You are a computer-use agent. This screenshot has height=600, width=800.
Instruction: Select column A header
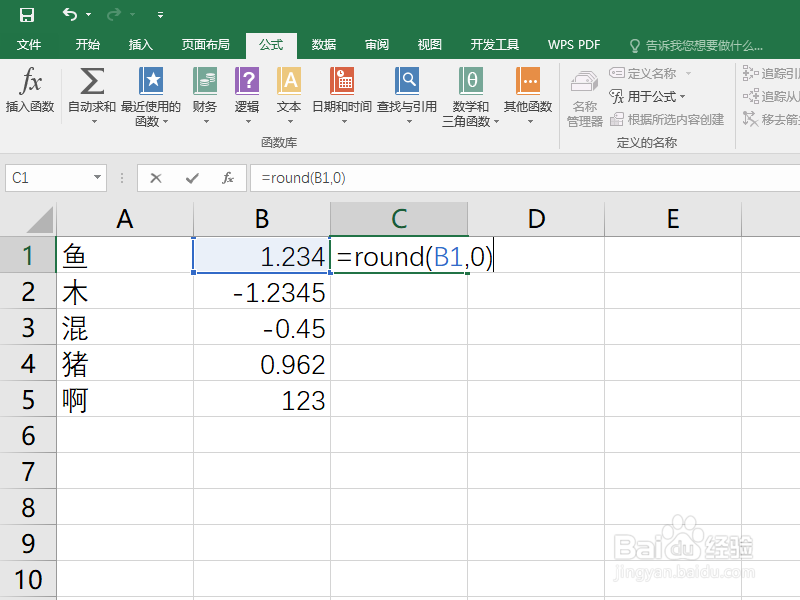[124, 219]
